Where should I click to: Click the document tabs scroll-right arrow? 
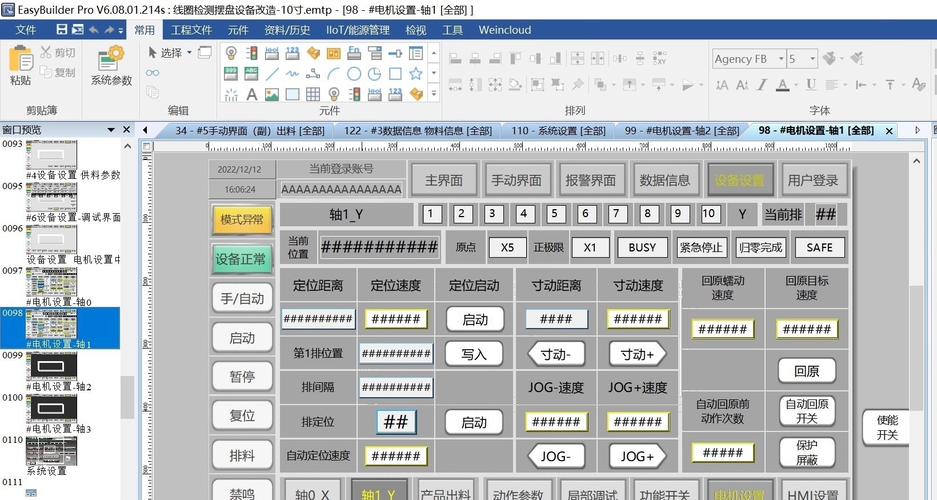(918, 130)
